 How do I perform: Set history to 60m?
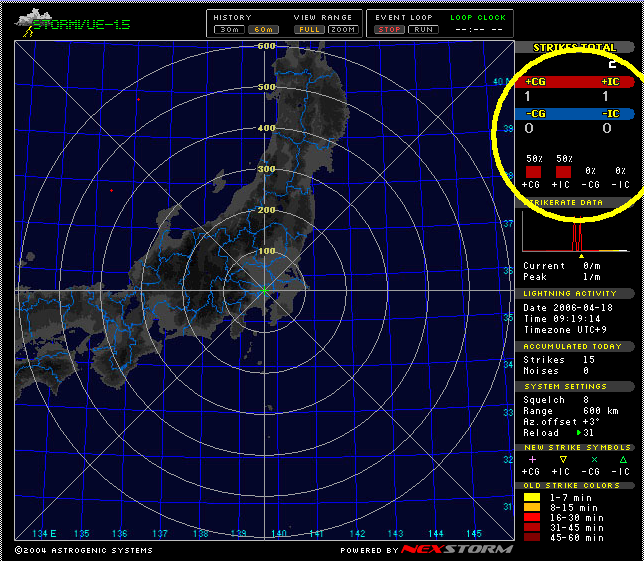[x=263, y=30]
